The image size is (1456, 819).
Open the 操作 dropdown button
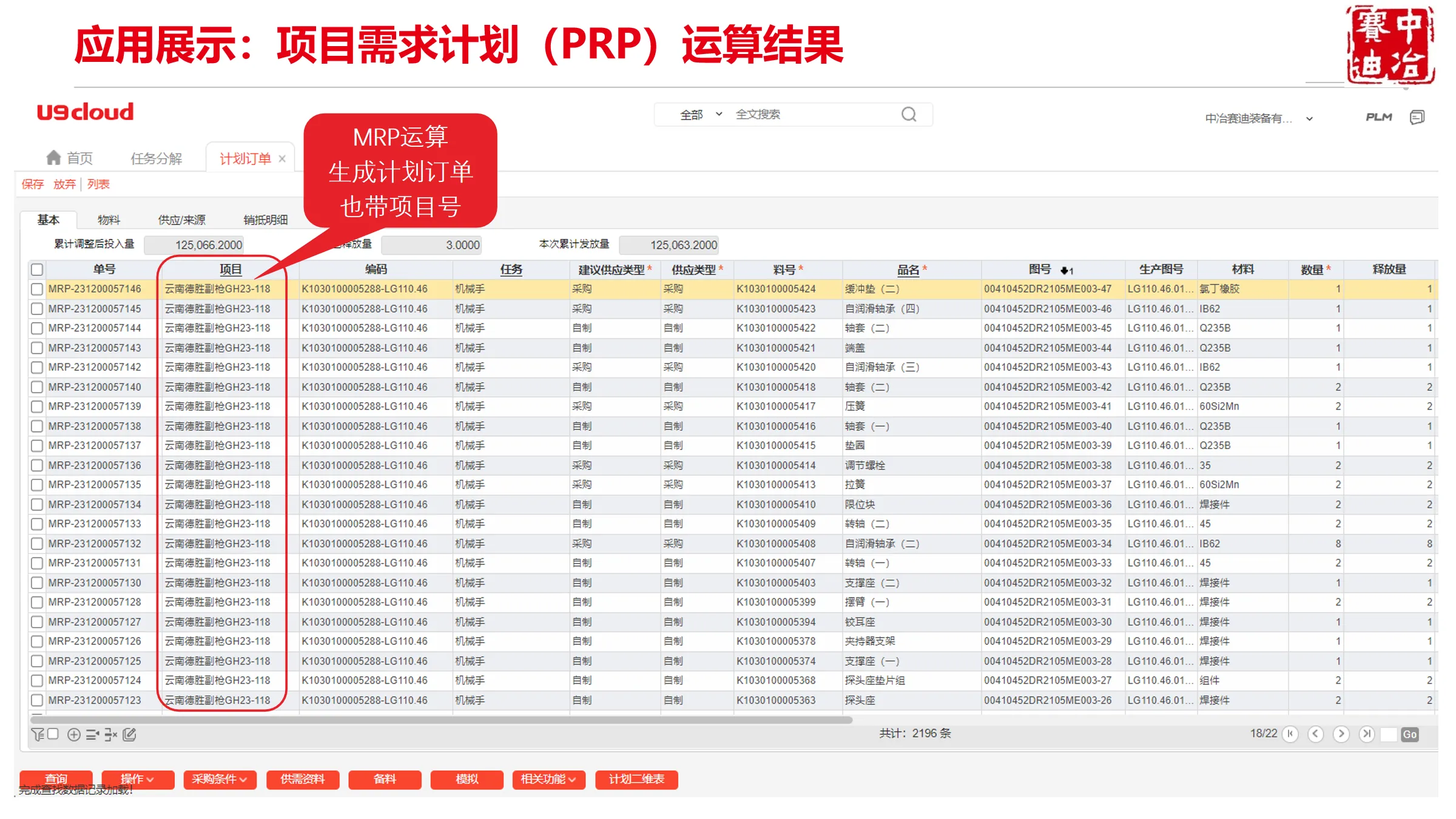tap(138, 779)
